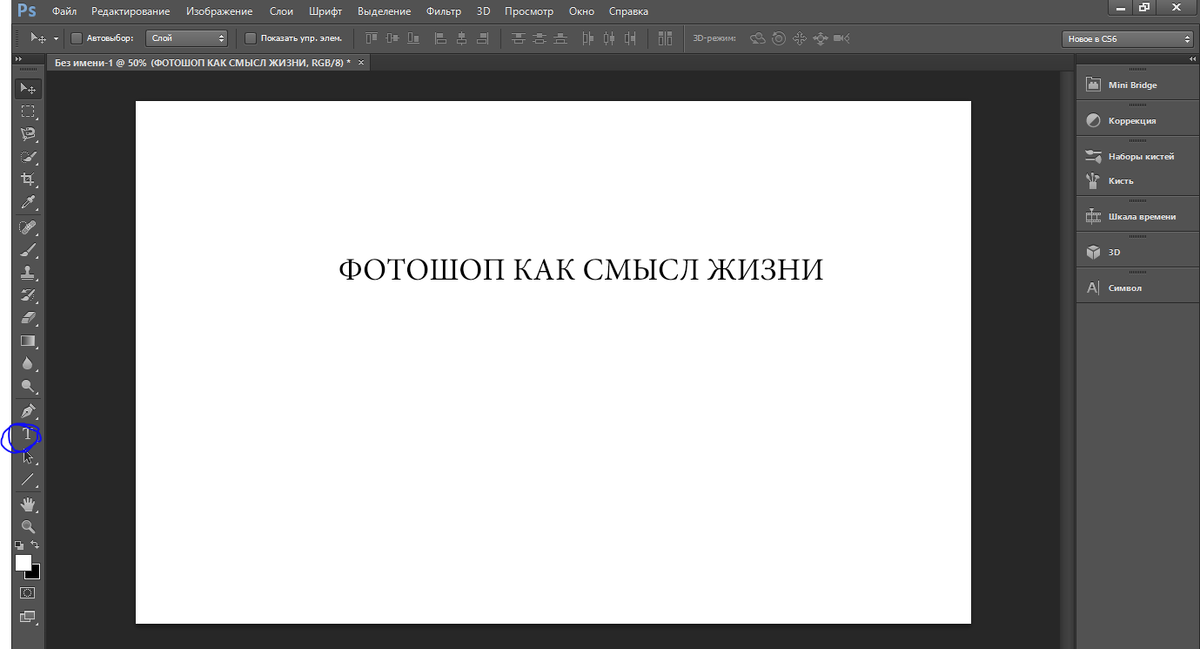This screenshot has width=1200, height=649.
Task: Close the Без имени-1 document tab
Action: [362, 62]
